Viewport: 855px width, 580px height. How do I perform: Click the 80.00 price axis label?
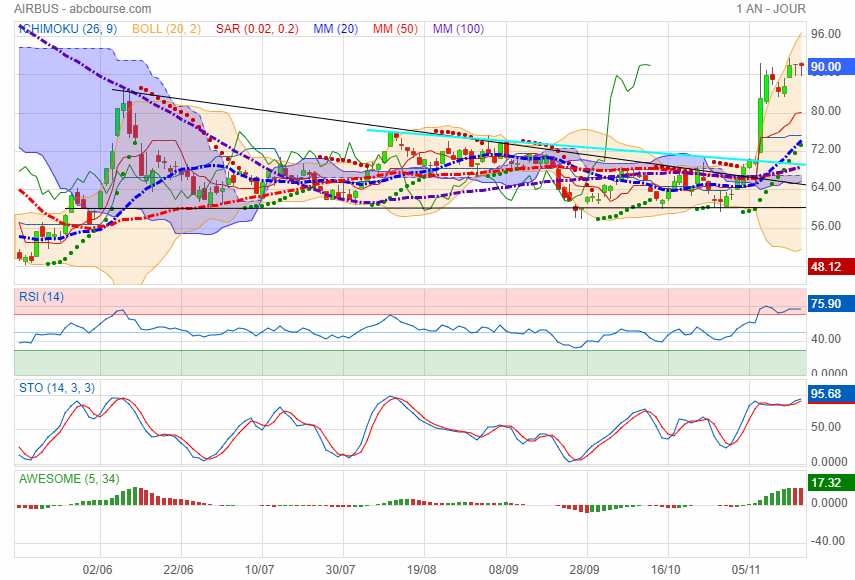[x=826, y=111]
